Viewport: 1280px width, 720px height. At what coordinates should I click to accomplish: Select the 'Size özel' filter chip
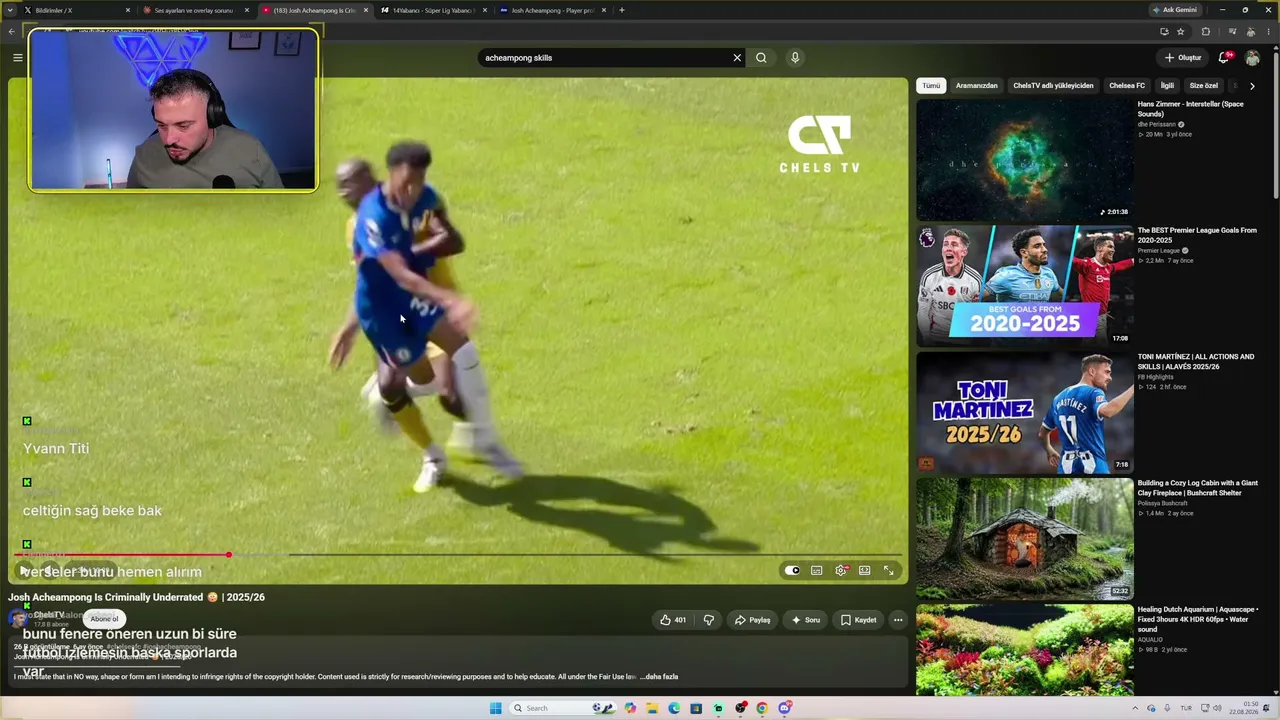(x=1204, y=86)
